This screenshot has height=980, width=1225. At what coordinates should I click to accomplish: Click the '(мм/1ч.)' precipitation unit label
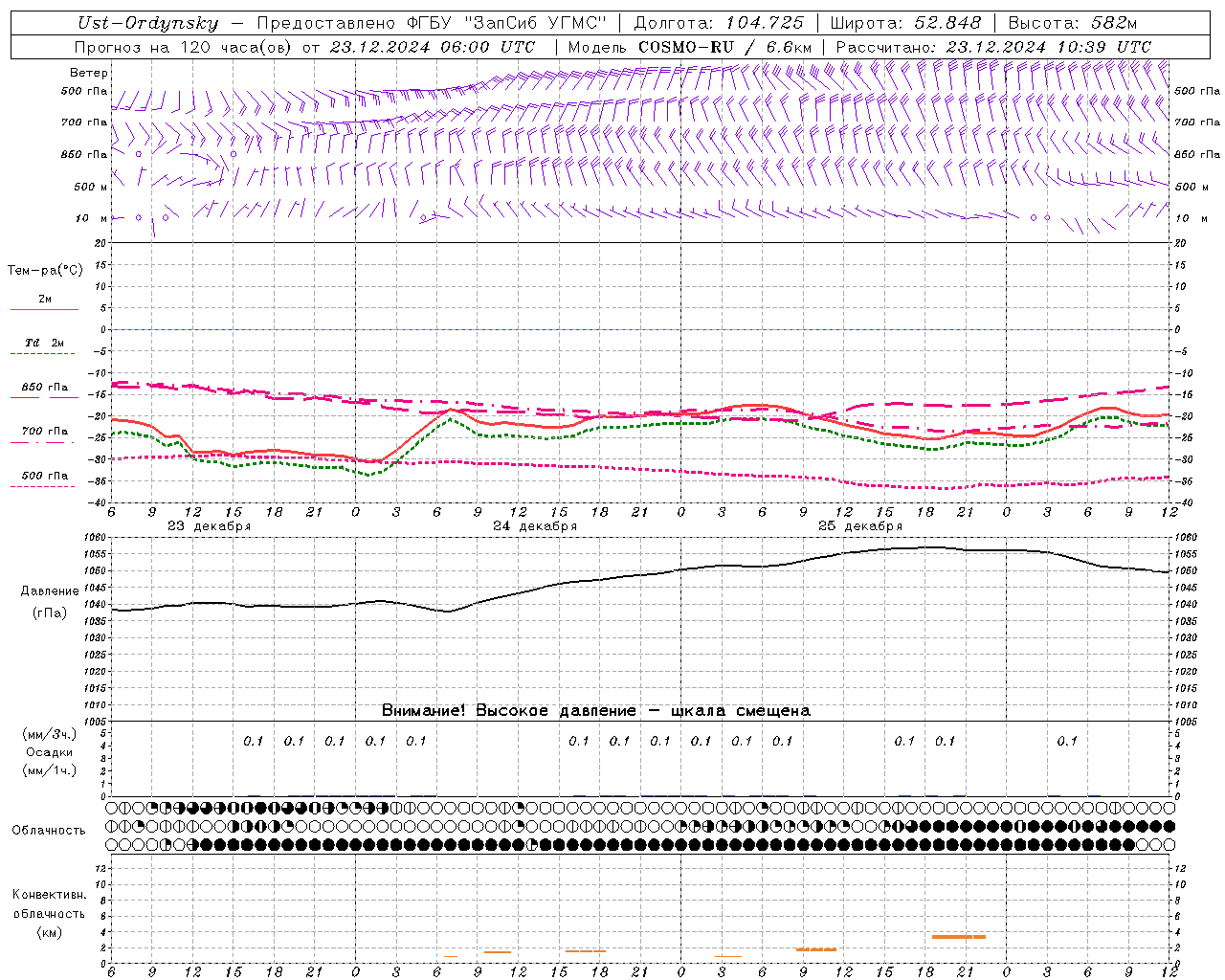[50, 770]
